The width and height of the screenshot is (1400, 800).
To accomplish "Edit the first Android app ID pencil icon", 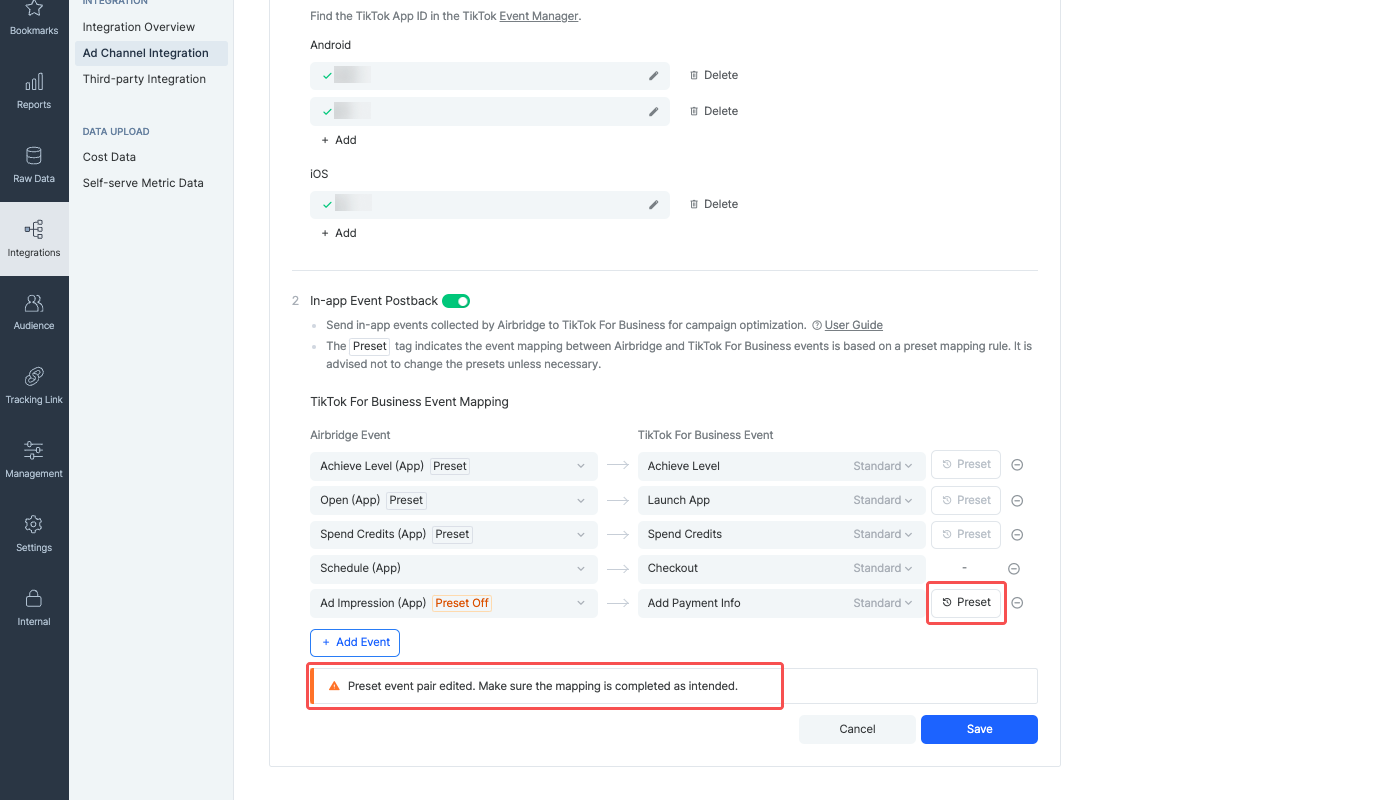I will [x=654, y=75].
